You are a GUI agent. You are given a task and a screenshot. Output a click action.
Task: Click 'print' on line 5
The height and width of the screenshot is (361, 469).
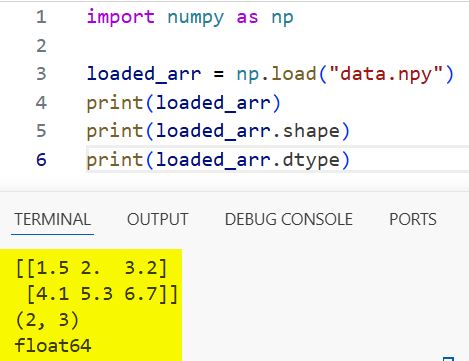pyautogui.click(x=115, y=131)
